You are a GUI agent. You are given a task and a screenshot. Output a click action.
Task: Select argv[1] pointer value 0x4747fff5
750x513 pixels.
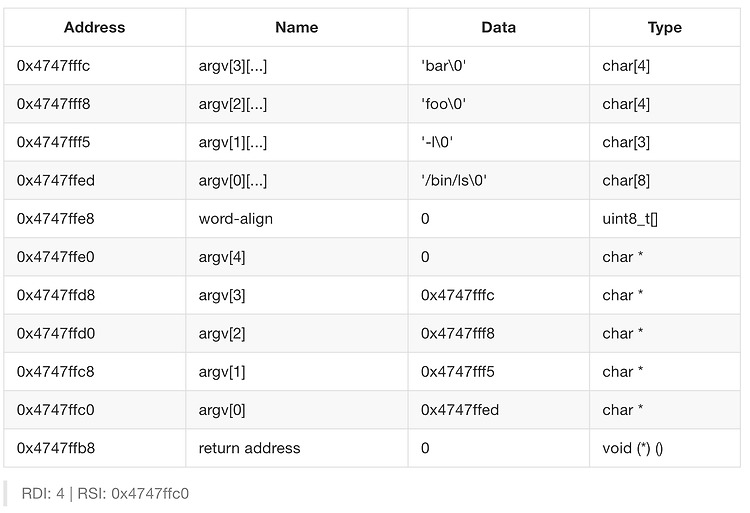click(x=498, y=371)
